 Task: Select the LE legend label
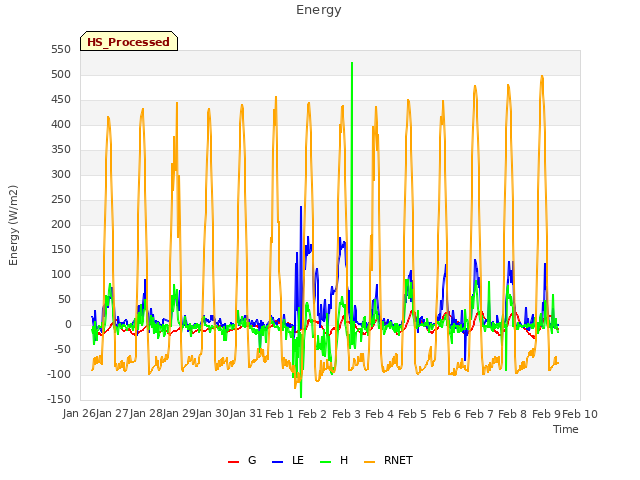(x=298, y=460)
